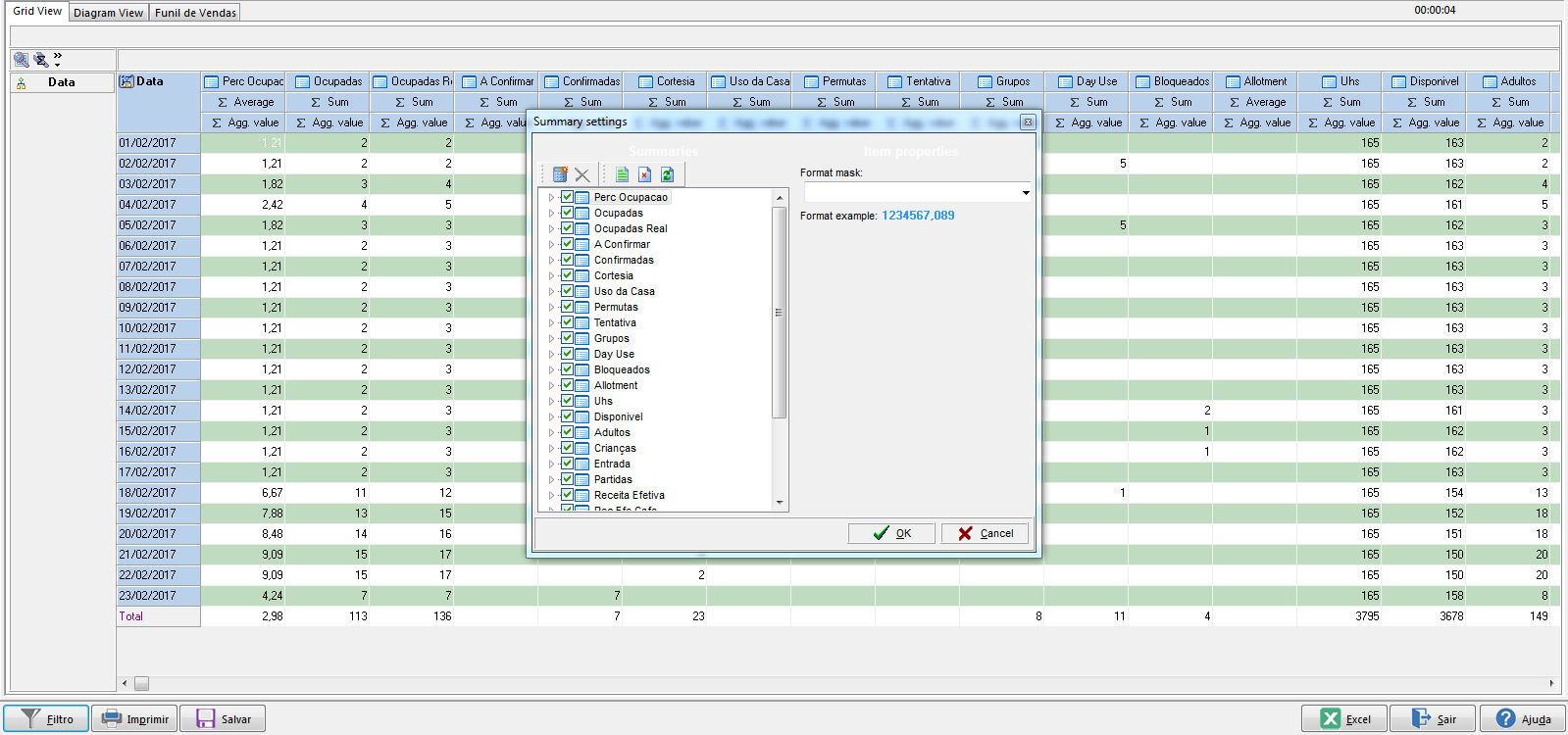
Task: Select the Grid View tab
Action: pyautogui.click(x=37, y=11)
